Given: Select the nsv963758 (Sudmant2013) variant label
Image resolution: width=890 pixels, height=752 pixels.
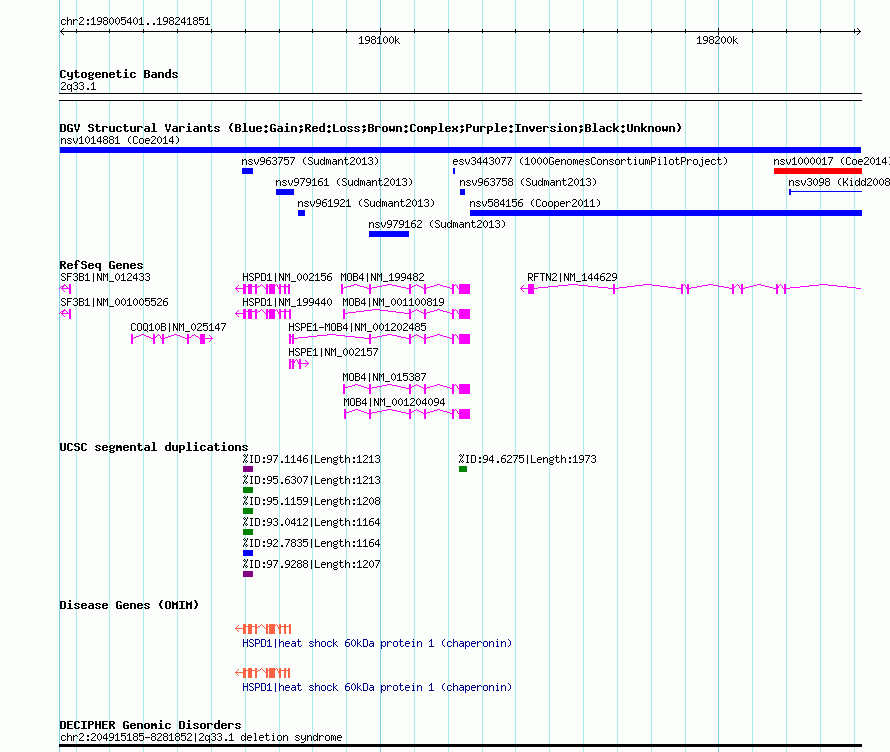Looking at the screenshot, I should pyautogui.click(x=528, y=182).
